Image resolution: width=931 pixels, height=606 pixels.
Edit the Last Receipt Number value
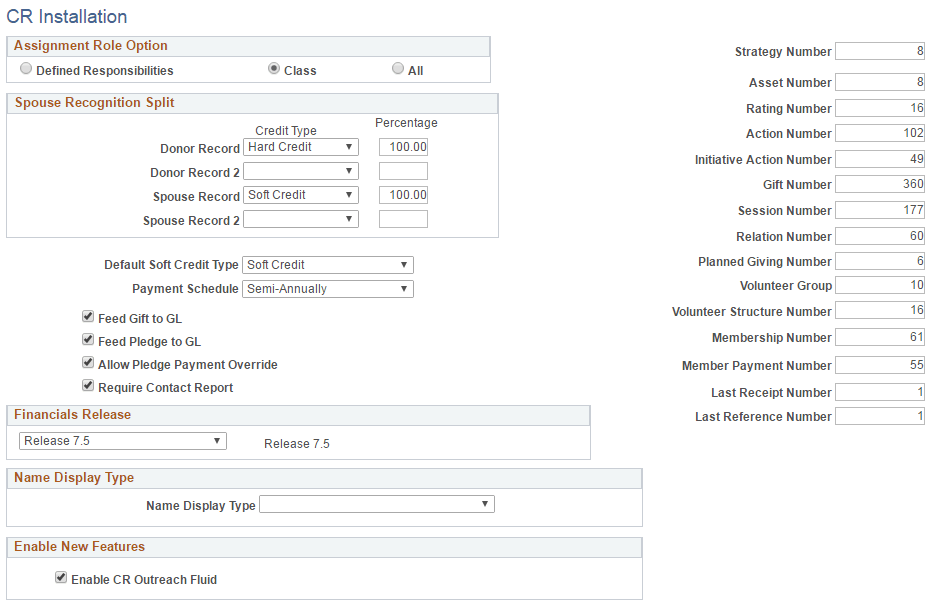(879, 392)
